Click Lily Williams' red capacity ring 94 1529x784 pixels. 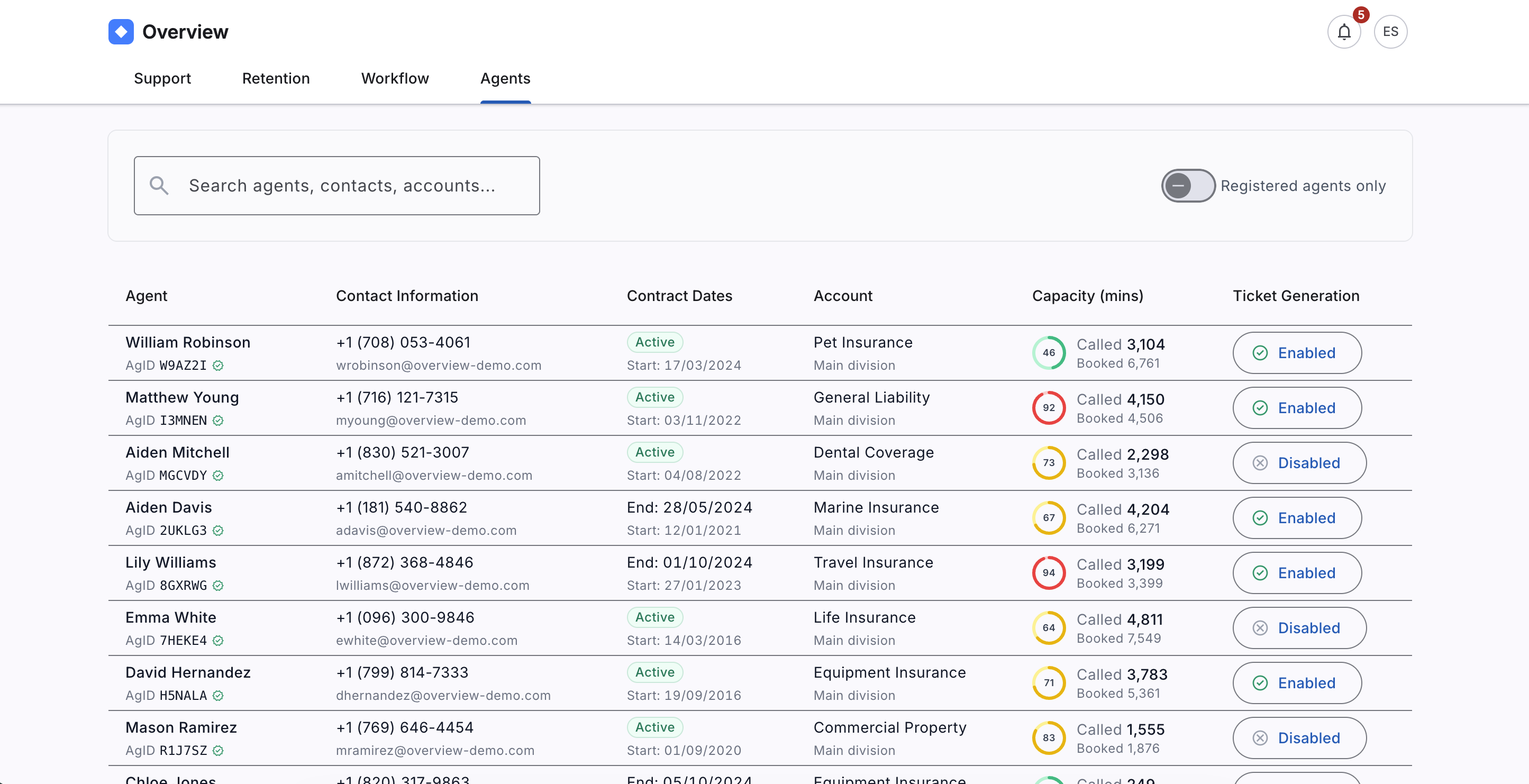coord(1048,573)
